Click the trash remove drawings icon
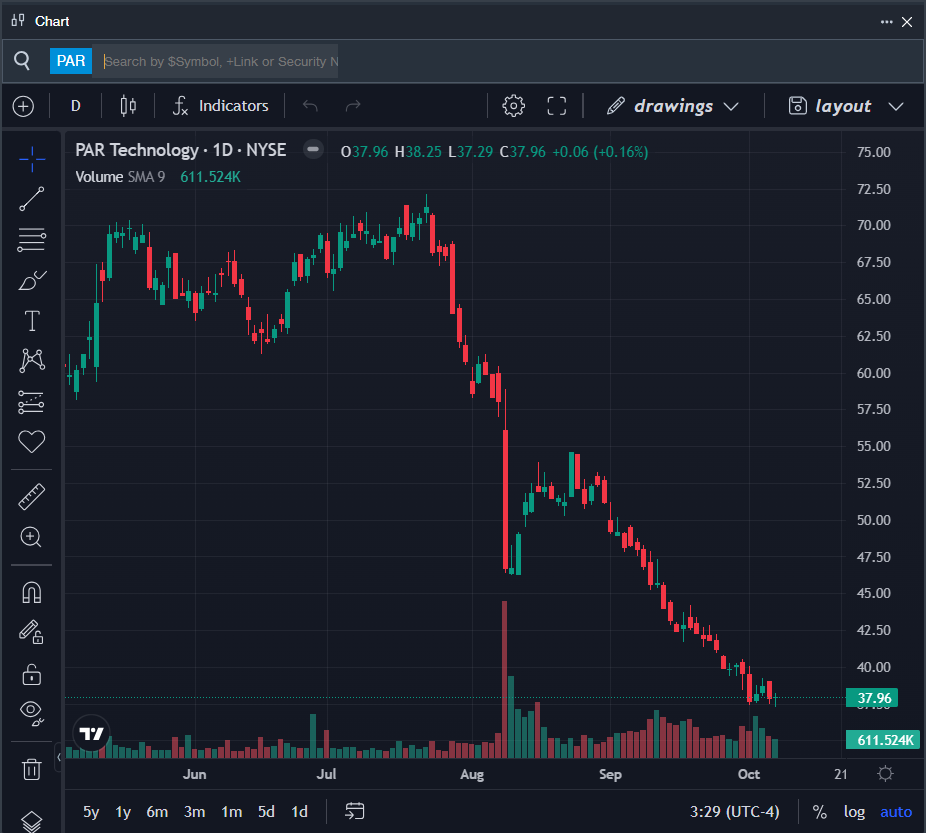This screenshot has width=926, height=833. pos(32,768)
